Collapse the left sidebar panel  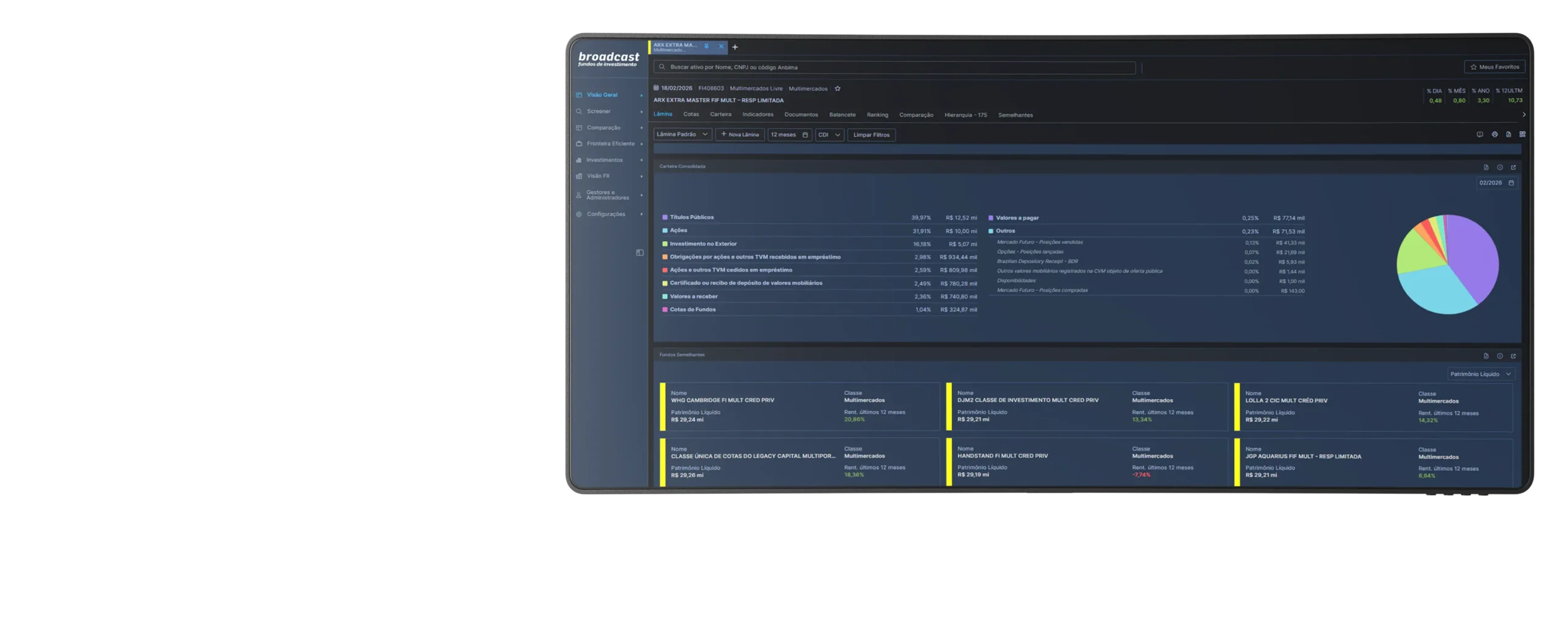639,253
